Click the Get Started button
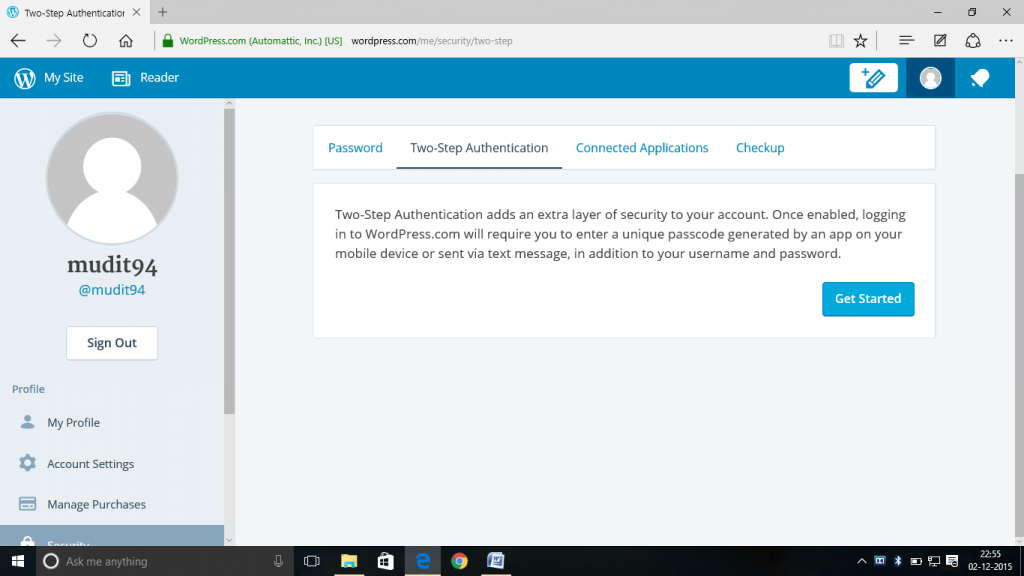The width and height of the screenshot is (1024, 576). (x=868, y=298)
